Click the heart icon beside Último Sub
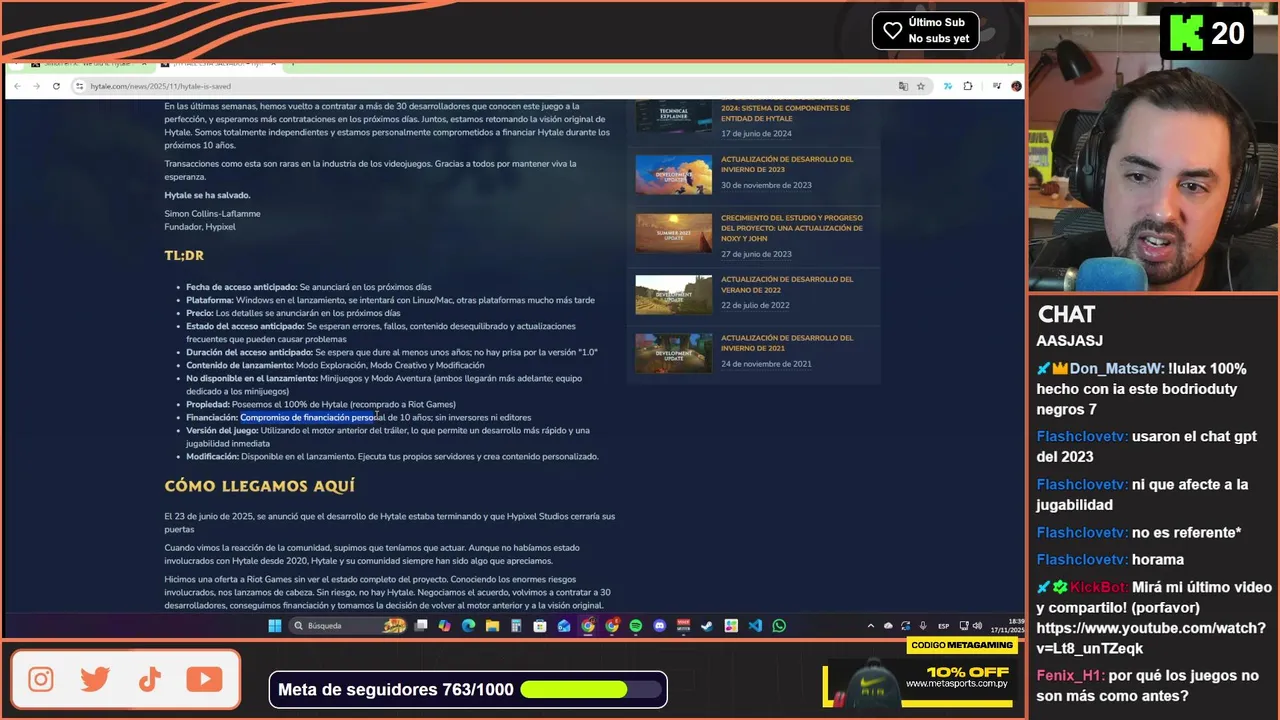1280x720 pixels. (893, 30)
